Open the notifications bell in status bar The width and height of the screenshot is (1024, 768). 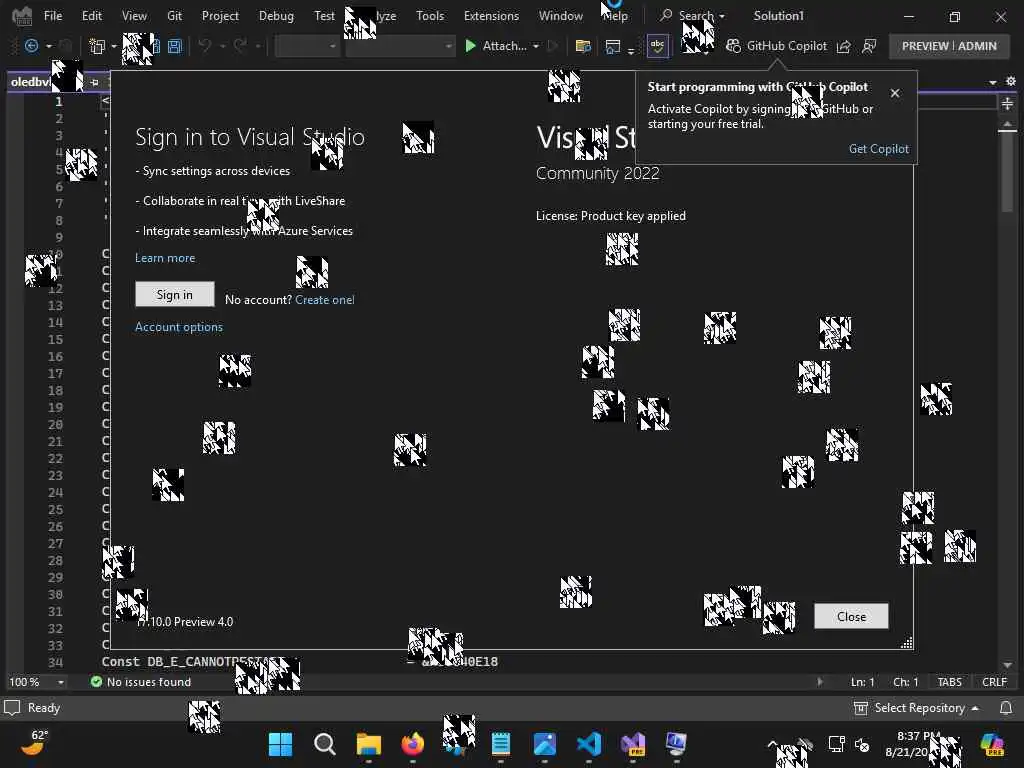coord(1006,708)
